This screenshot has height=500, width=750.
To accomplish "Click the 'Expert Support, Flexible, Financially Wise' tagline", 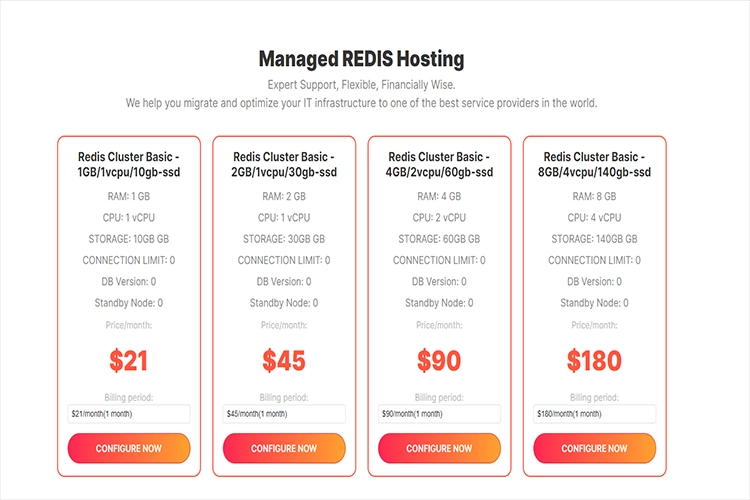I will pyautogui.click(x=361, y=85).
